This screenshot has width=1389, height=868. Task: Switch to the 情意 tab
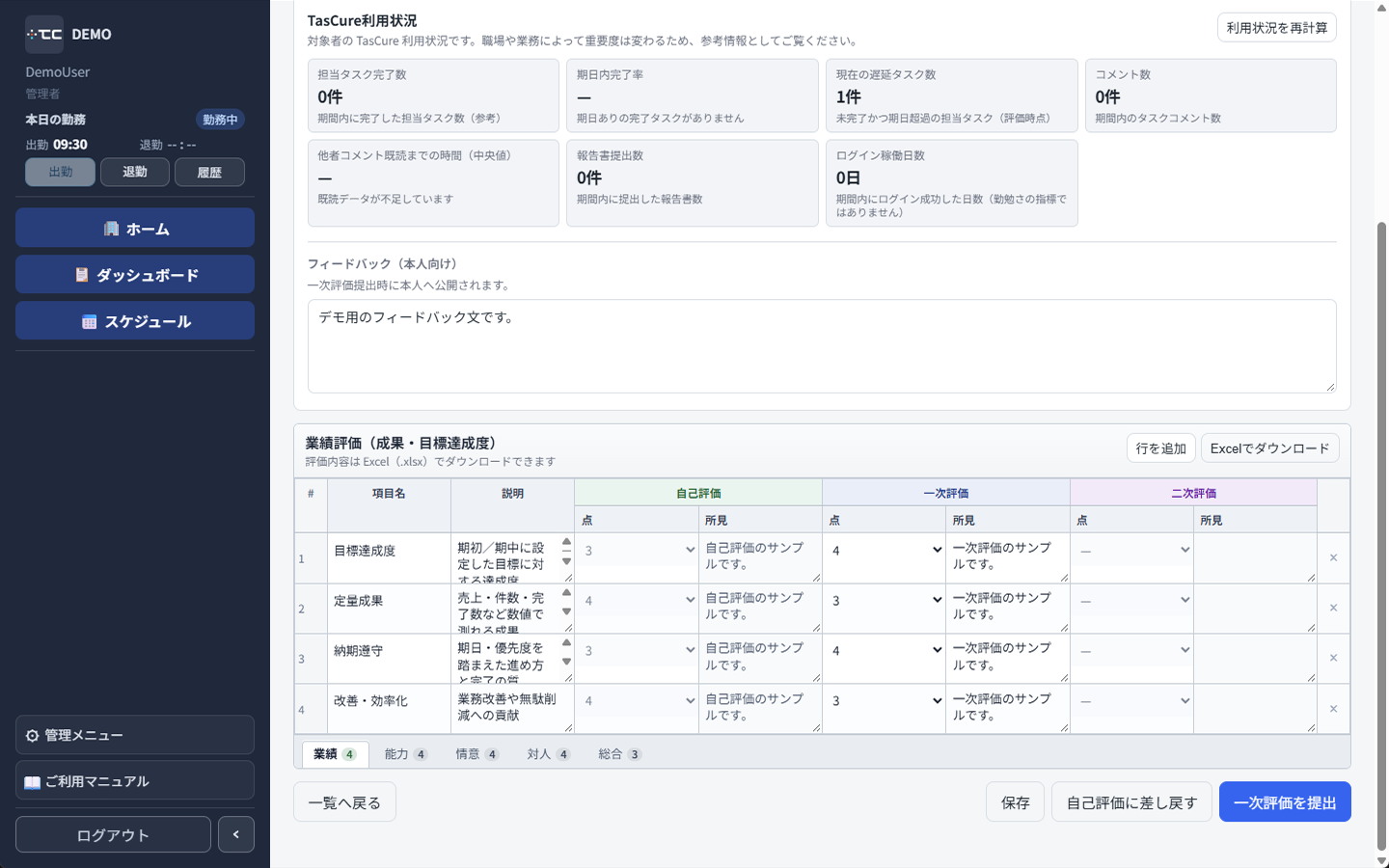coord(477,754)
